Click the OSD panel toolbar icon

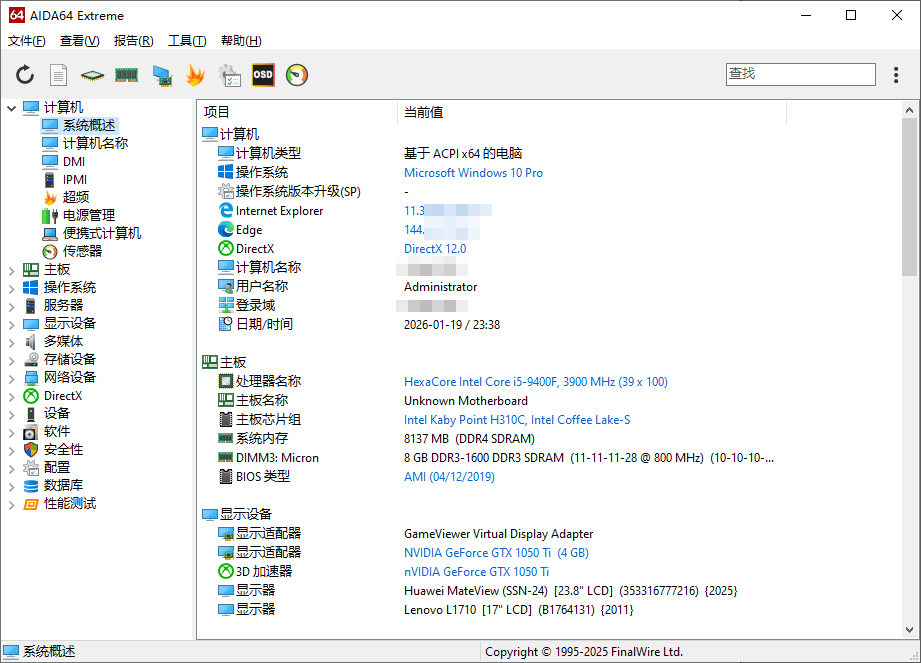click(x=263, y=75)
